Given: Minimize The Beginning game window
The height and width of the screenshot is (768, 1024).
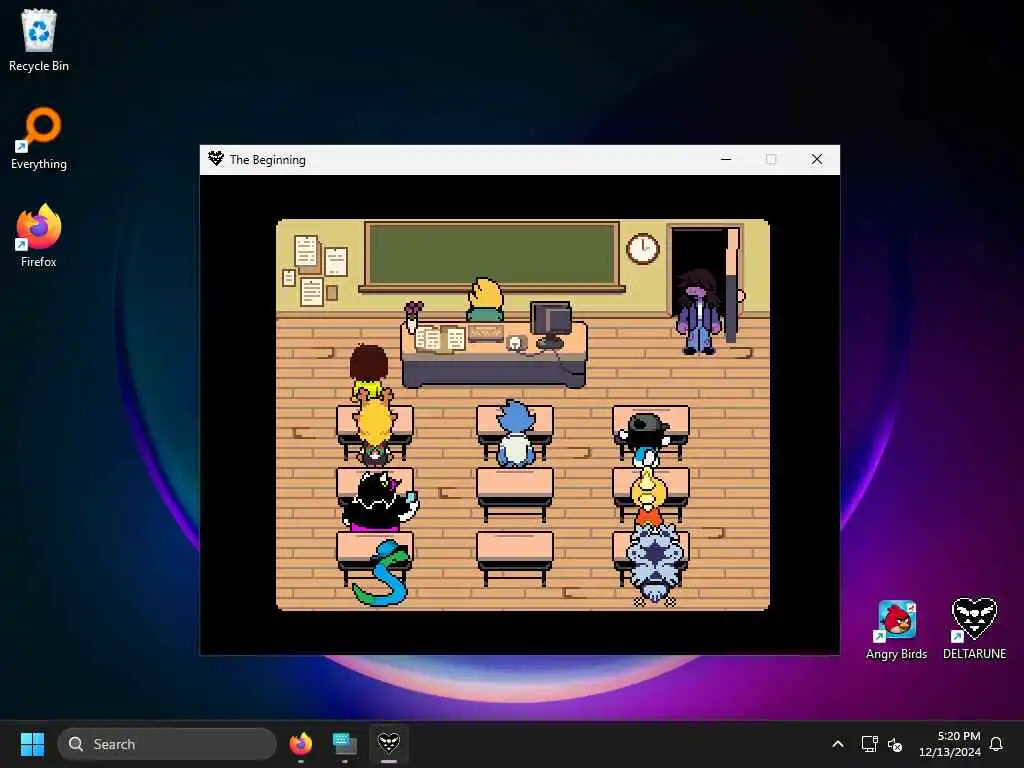Looking at the screenshot, I should 726,159.
